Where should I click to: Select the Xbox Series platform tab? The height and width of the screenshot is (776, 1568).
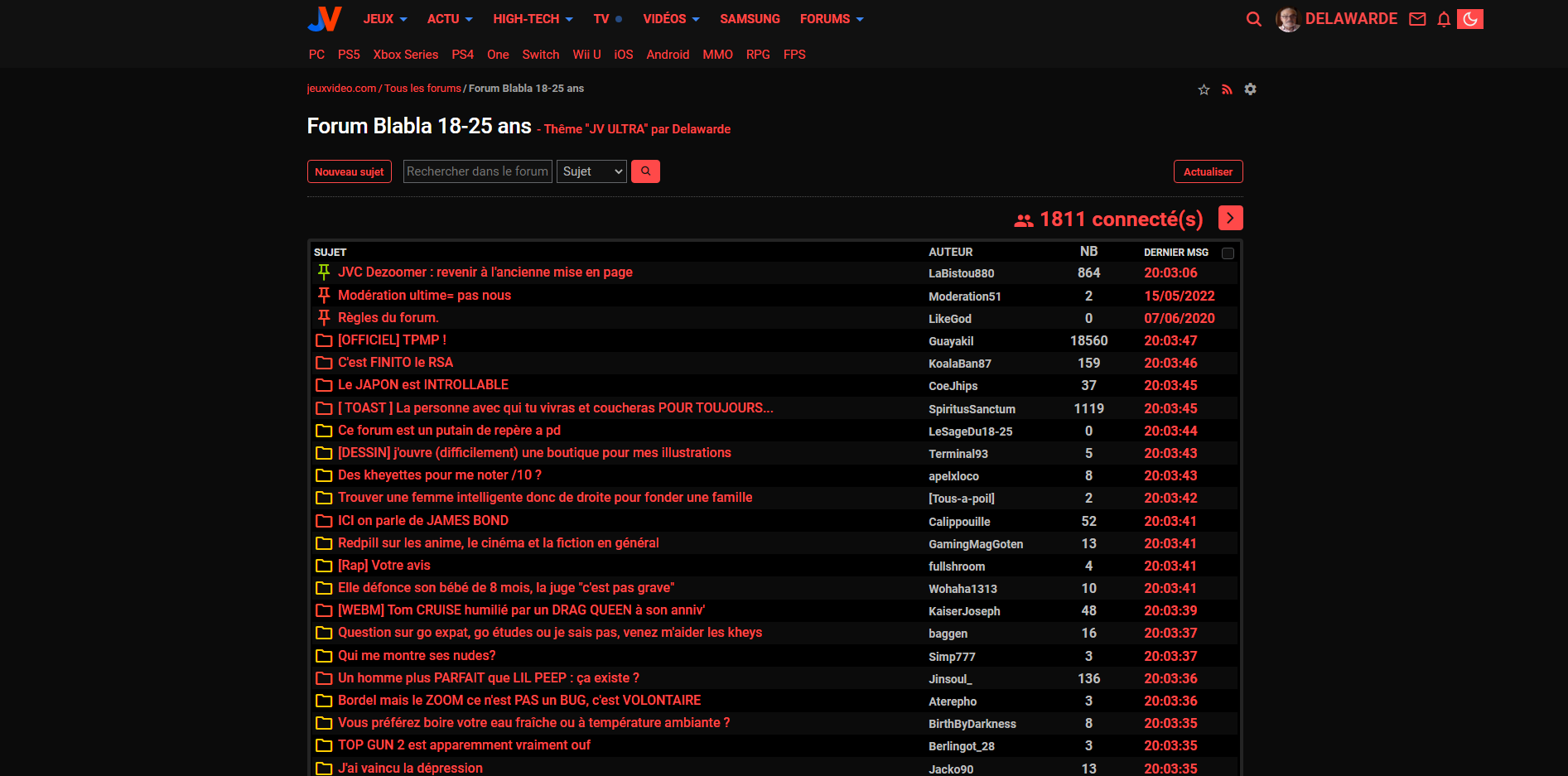[x=405, y=55]
